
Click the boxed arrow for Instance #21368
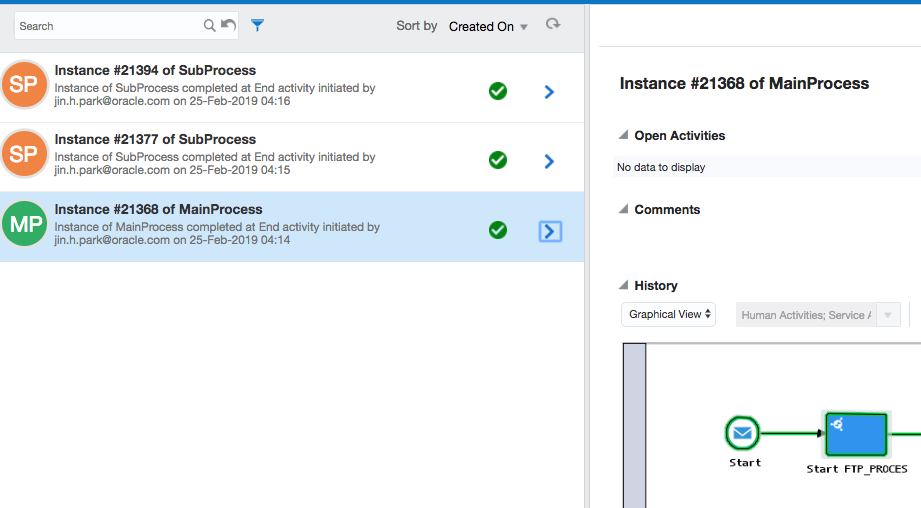pyautogui.click(x=550, y=231)
